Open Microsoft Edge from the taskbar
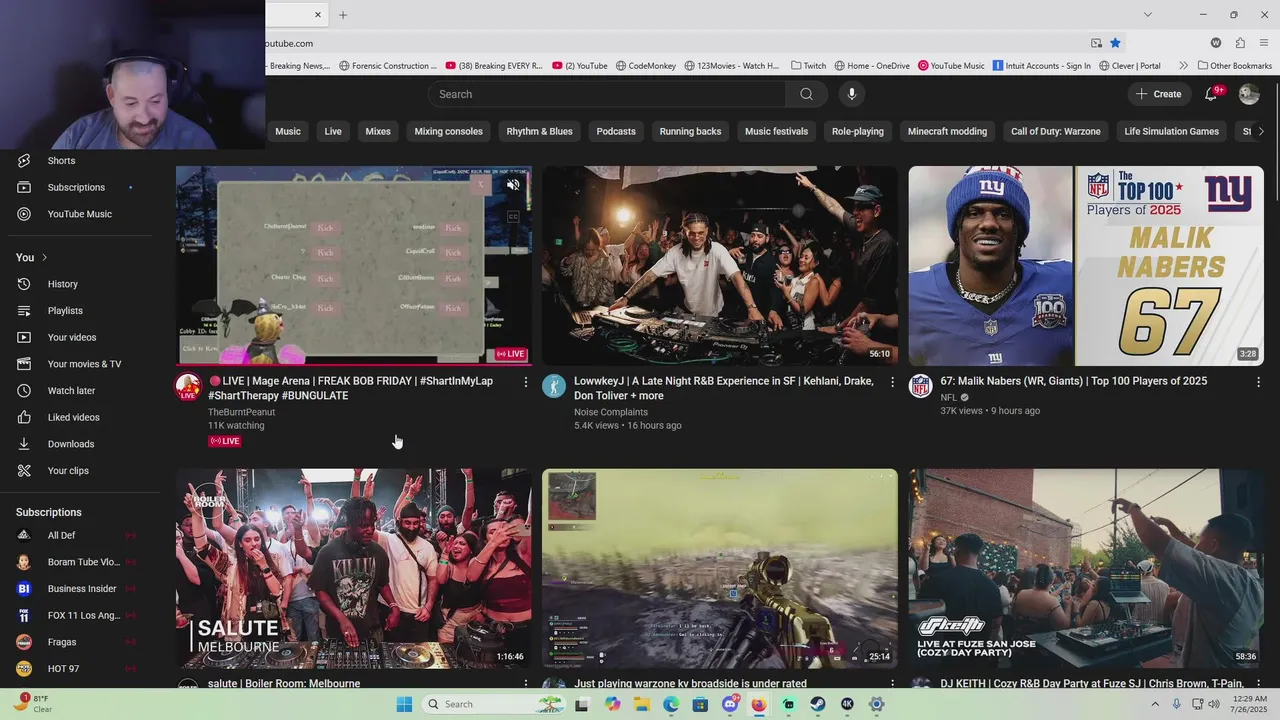 671,704
